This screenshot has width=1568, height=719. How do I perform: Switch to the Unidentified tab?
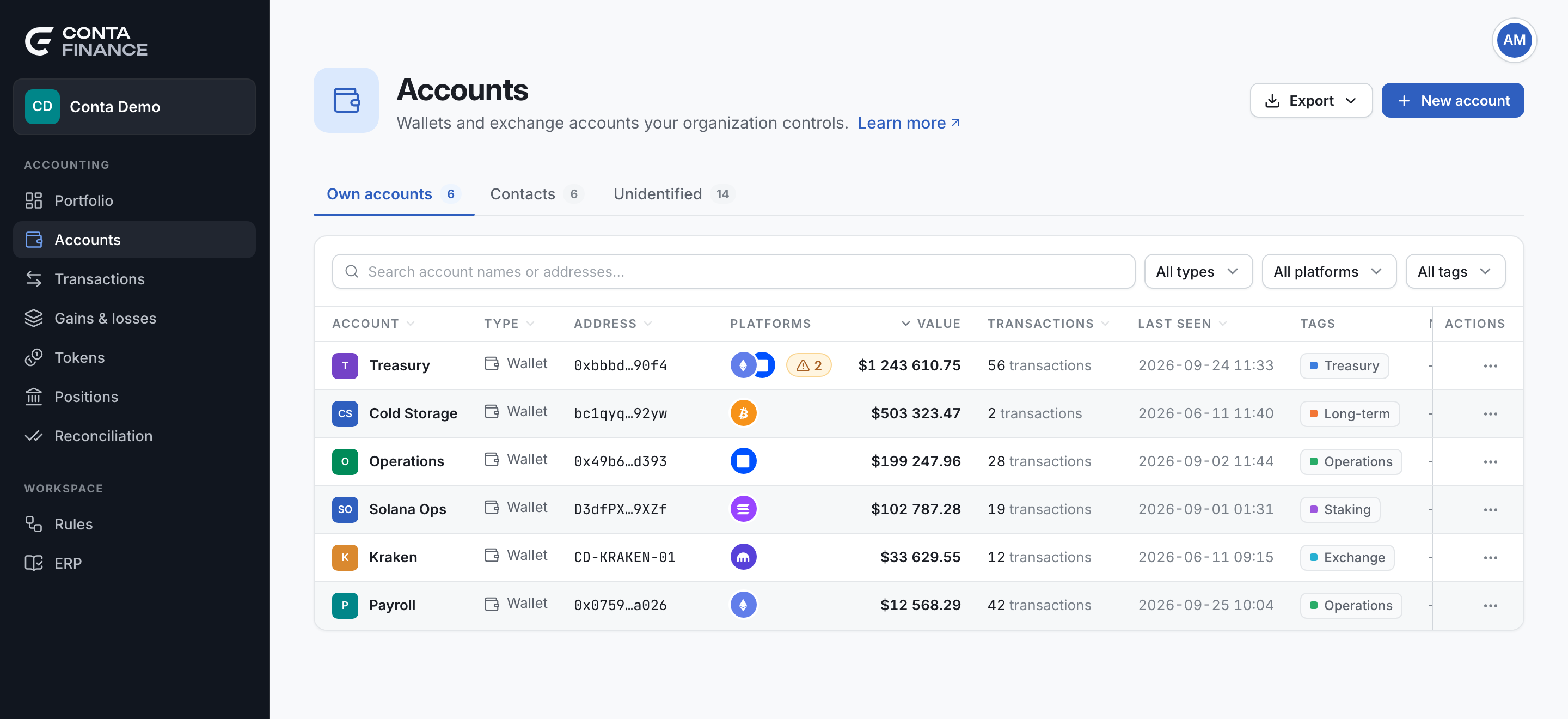(675, 194)
